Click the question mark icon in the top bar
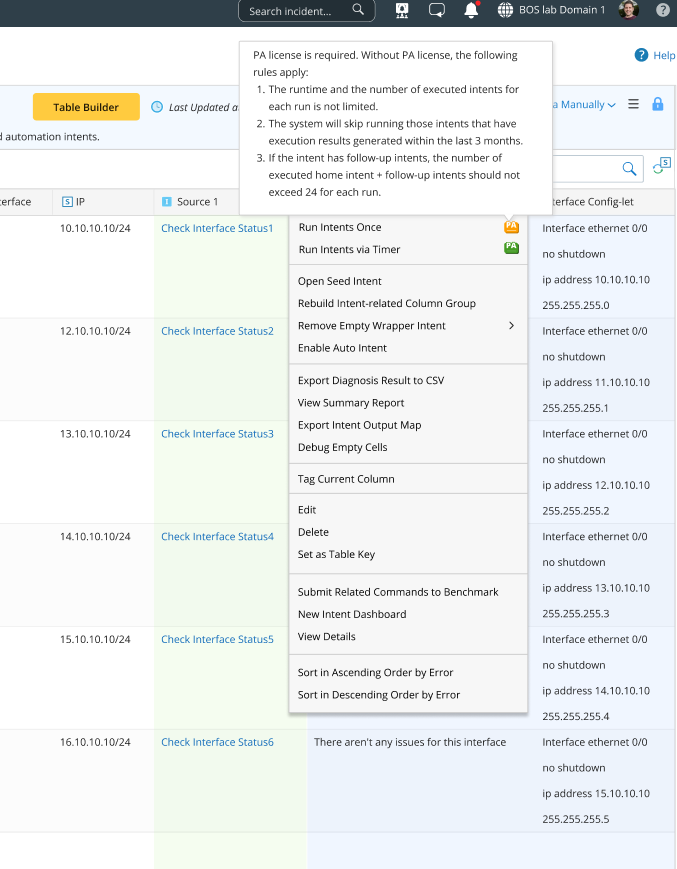Image resolution: width=677 pixels, height=869 pixels. (x=663, y=10)
